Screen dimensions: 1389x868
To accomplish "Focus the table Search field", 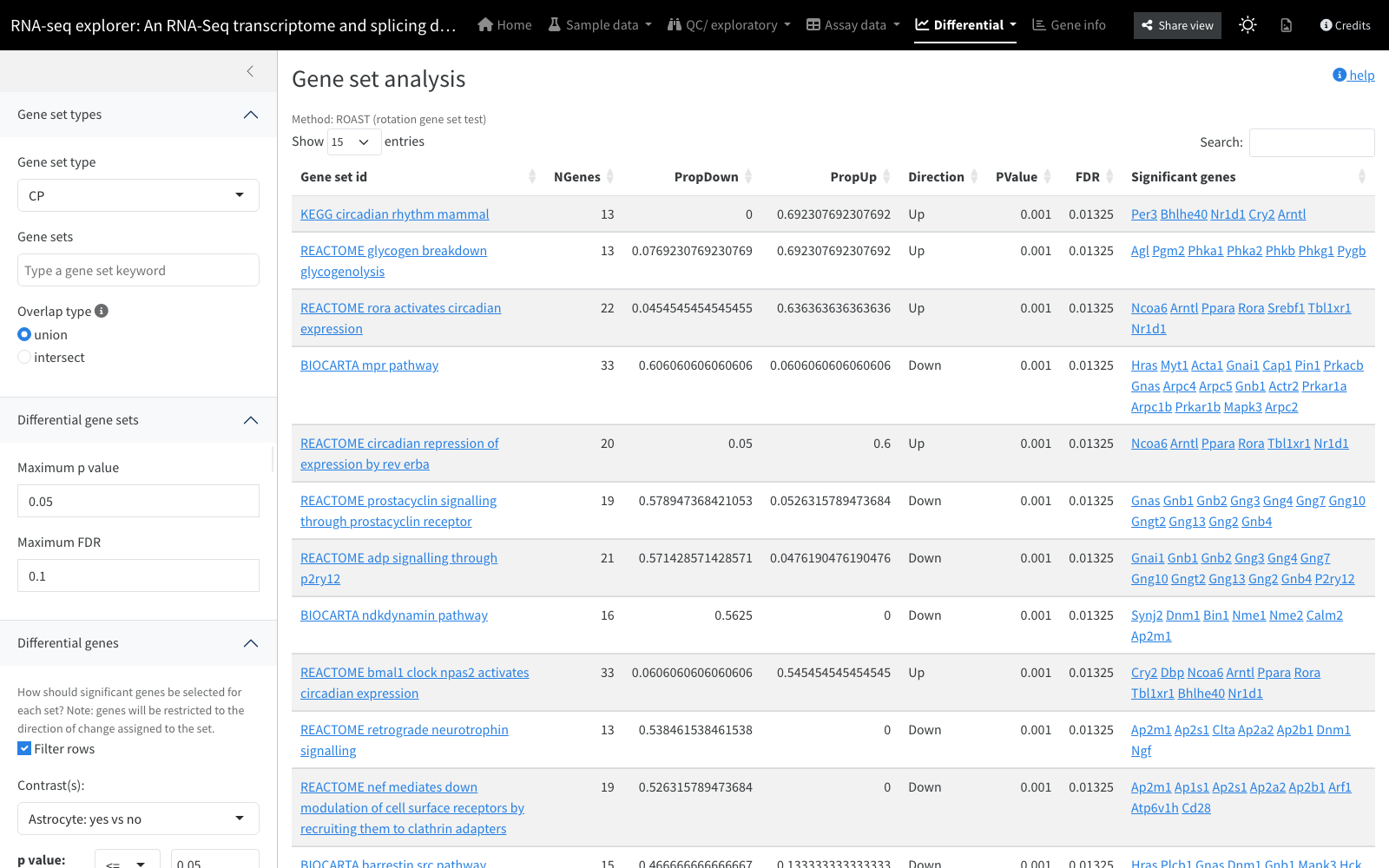I will click(x=1312, y=142).
